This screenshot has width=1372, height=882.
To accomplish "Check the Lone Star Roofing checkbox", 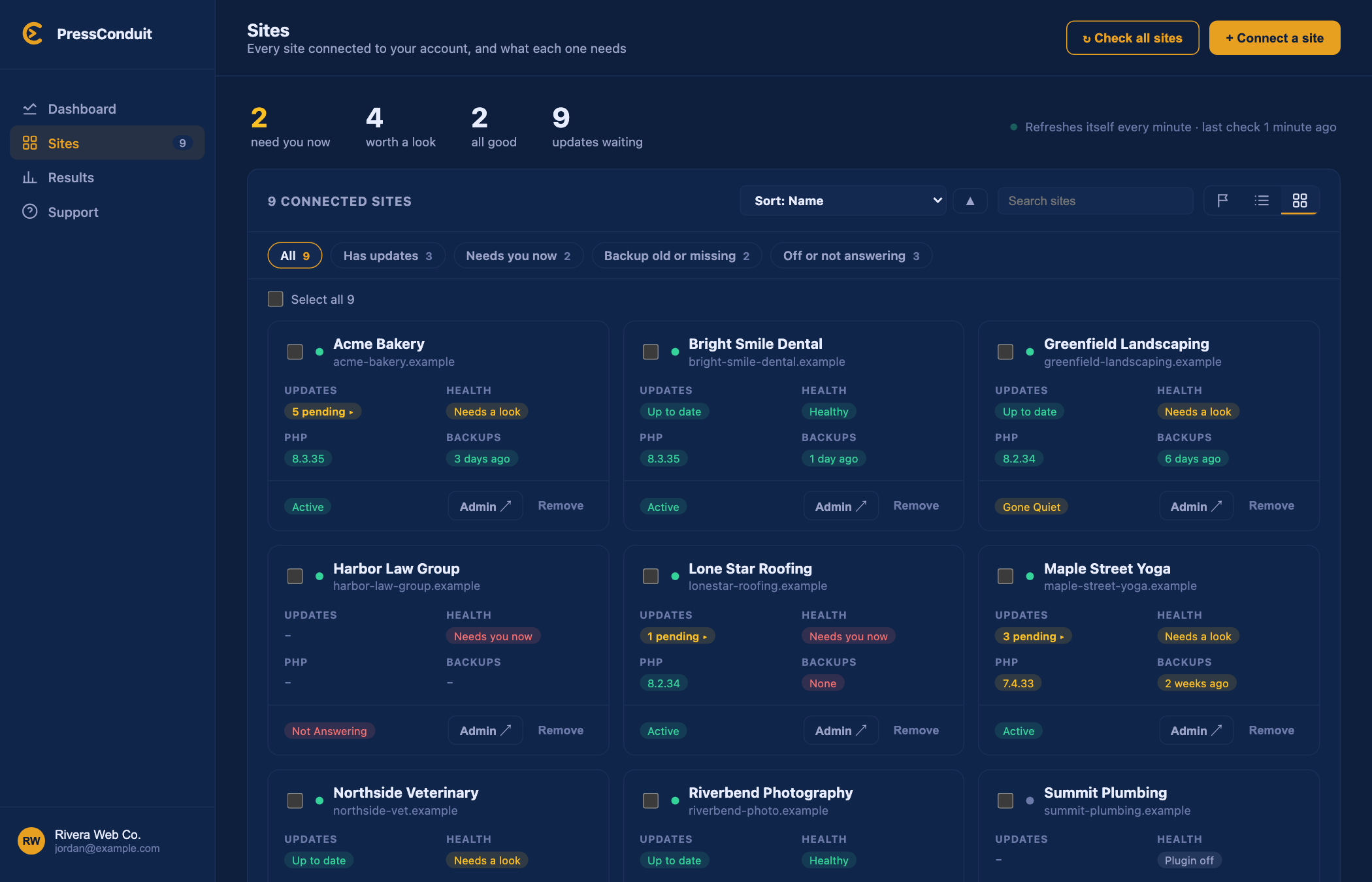I will click(x=651, y=576).
